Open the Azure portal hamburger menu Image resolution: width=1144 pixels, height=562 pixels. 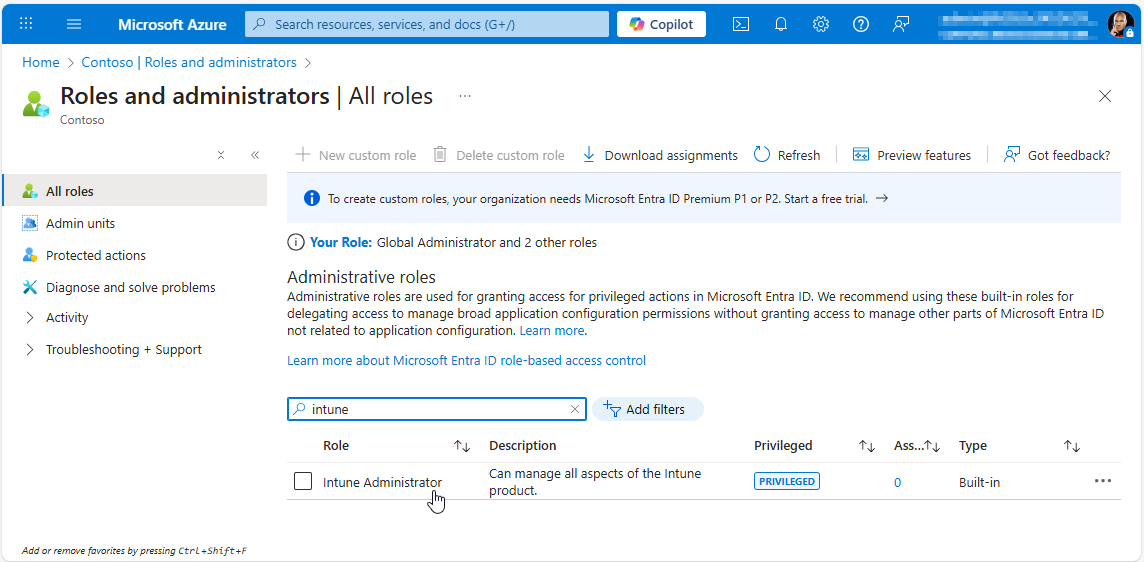click(74, 24)
